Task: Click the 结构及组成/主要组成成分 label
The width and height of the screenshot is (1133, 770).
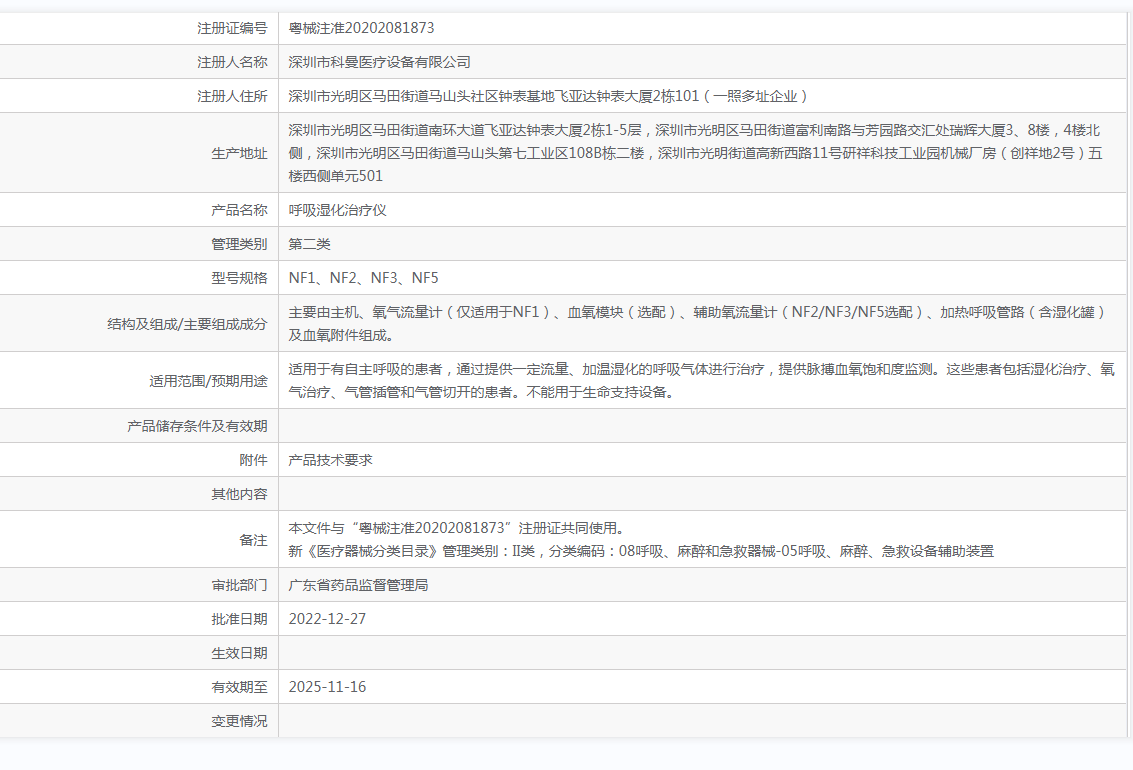Action: [x=187, y=324]
